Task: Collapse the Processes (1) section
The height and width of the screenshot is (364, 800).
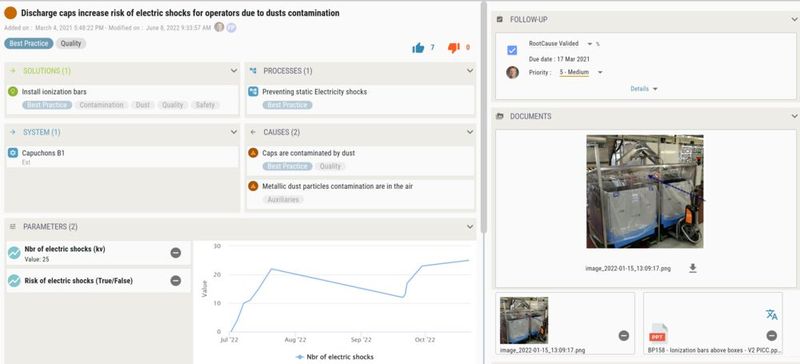Action: (470, 71)
